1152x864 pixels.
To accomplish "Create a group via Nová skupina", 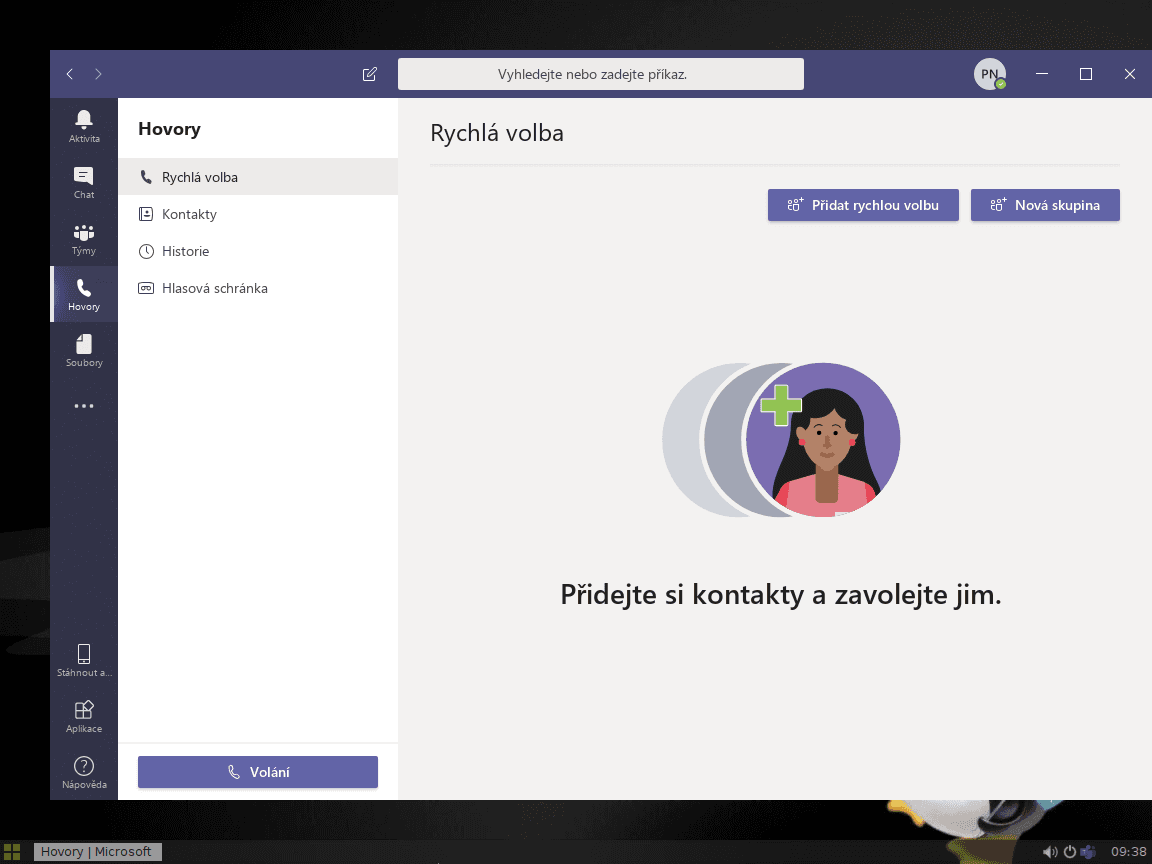I will 1044,204.
